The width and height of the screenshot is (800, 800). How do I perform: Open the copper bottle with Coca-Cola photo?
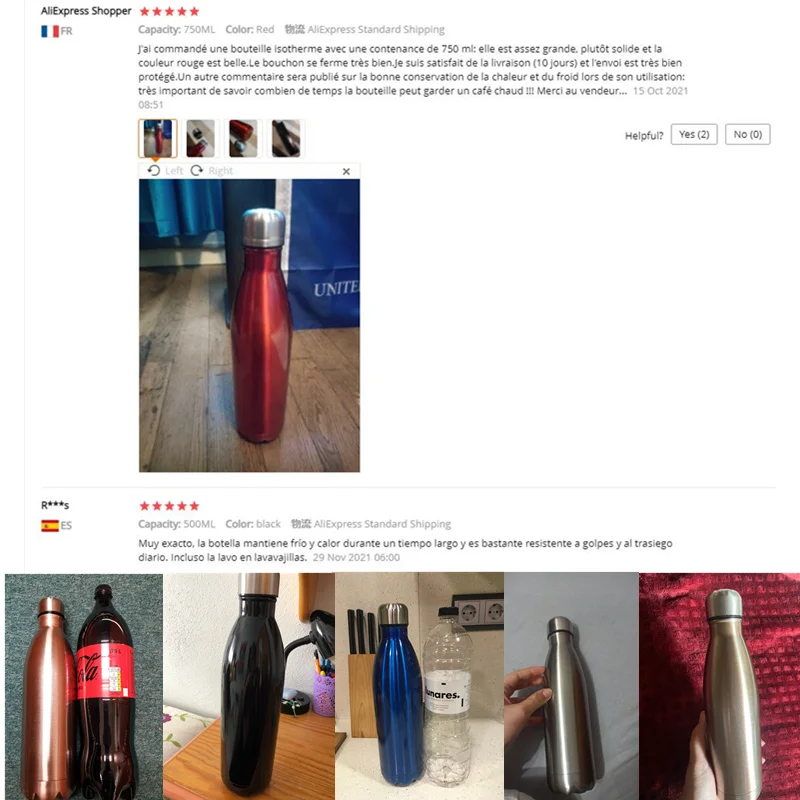84,686
